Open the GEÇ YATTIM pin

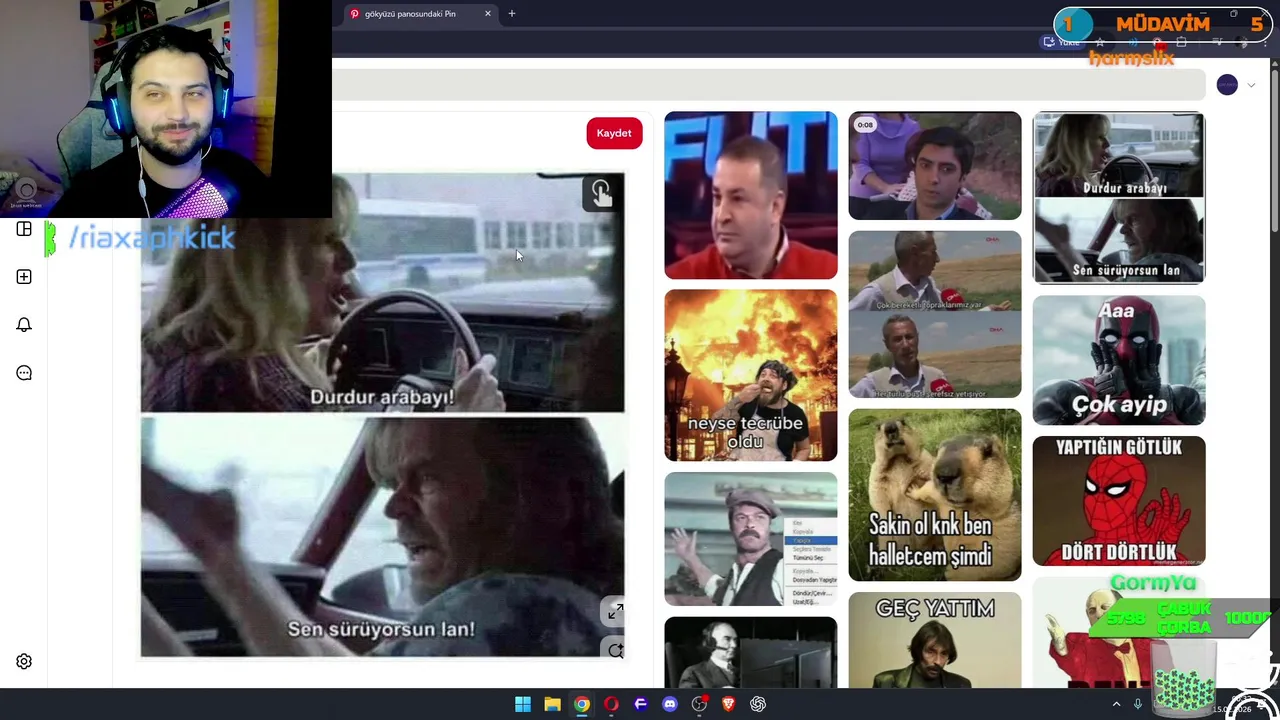[x=935, y=640]
